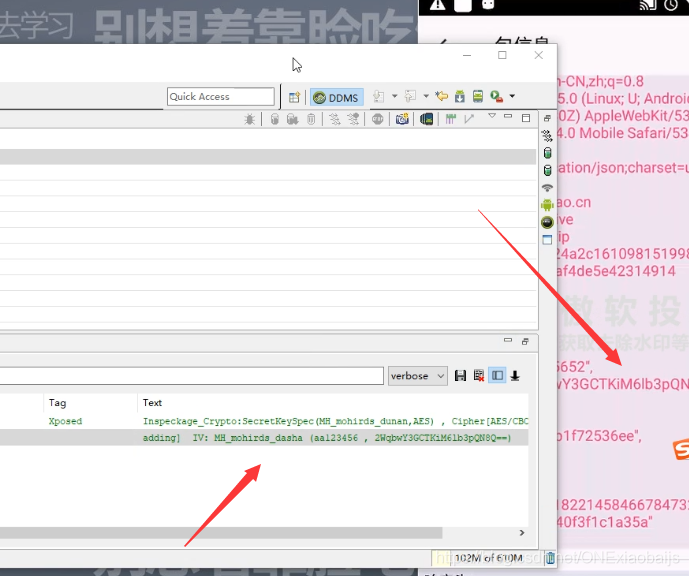Image resolution: width=689 pixels, height=576 pixels.
Task: Click the Run External Tools icon
Action: click(497, 96)
